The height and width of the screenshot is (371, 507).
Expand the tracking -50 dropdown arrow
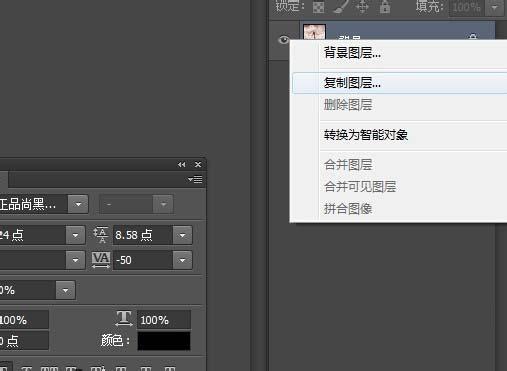pyautogui.click(x=182, y=260)
